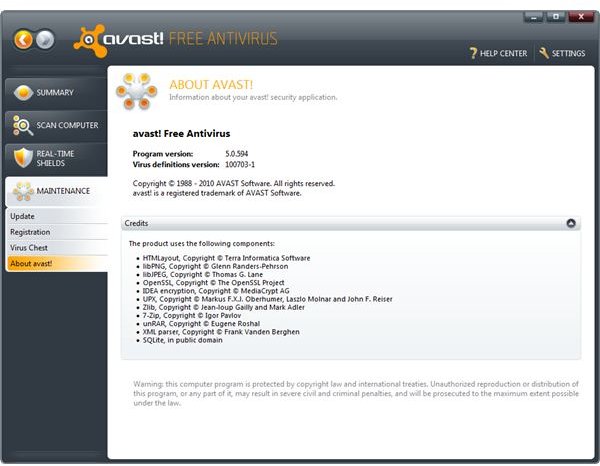Click the About avast! header icon
Screen dimensions: 600x466
(x=137, y=91)
